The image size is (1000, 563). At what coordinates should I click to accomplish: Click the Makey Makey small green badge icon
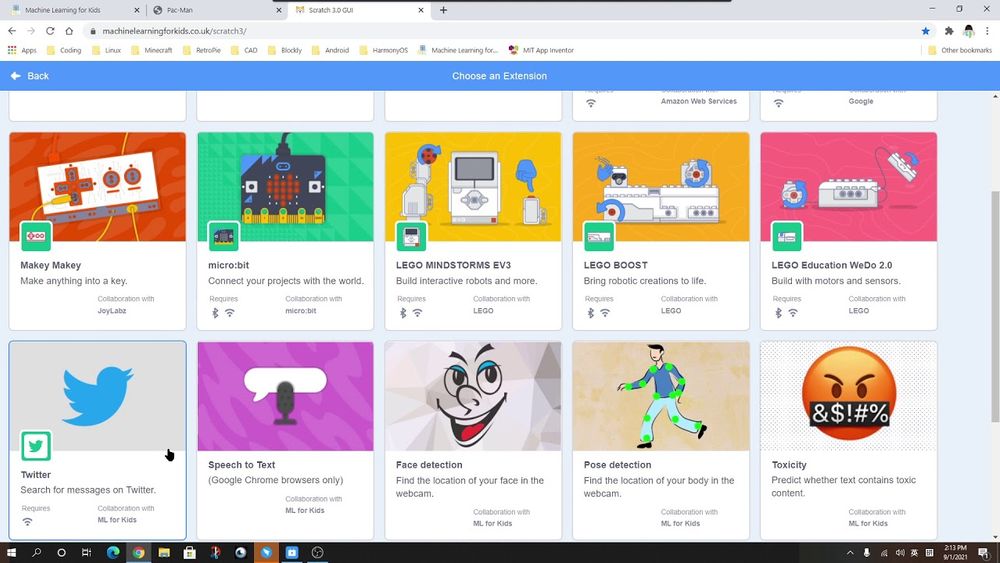36,236
